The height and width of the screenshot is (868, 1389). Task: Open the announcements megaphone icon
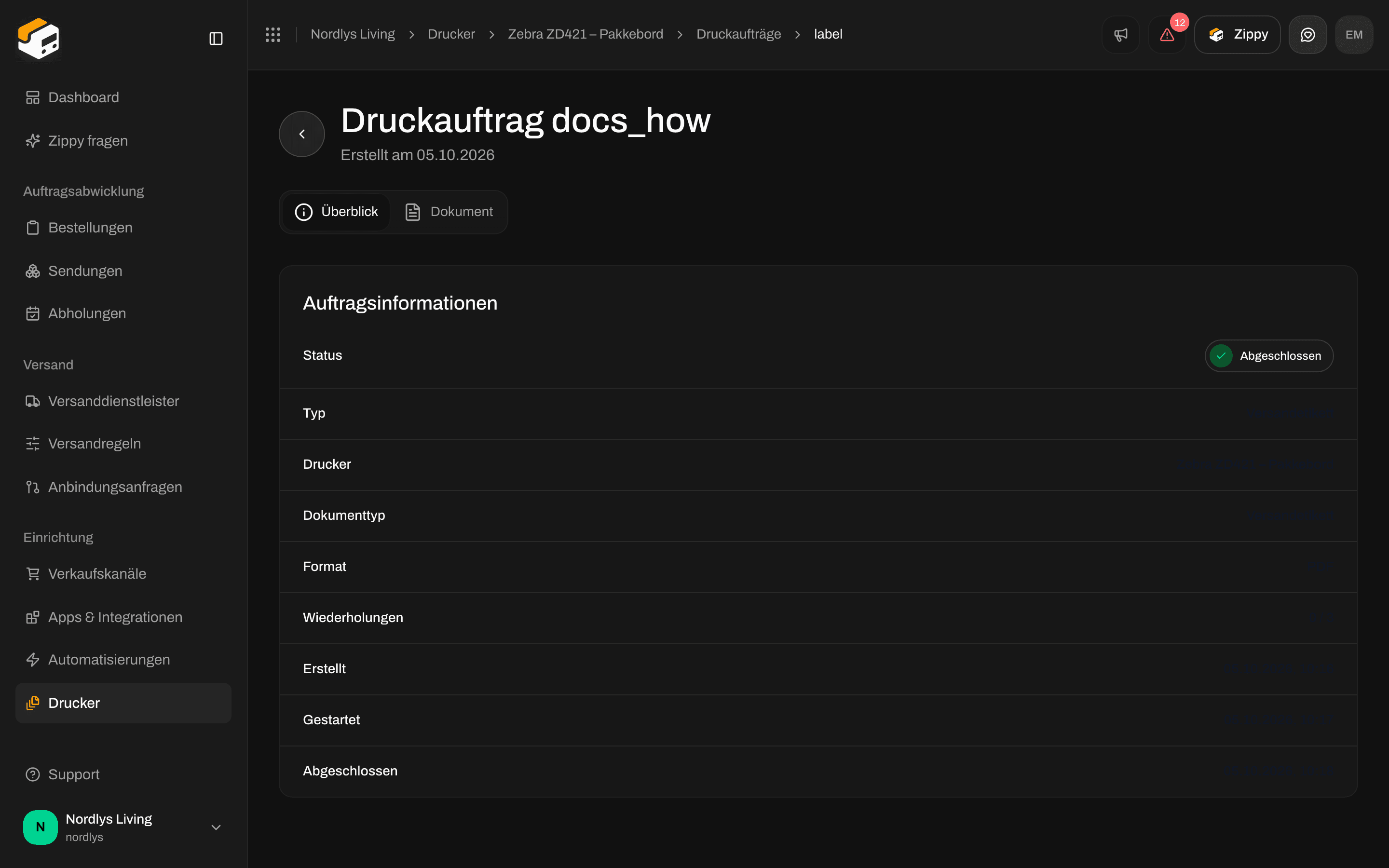(x=1120, y=34)
